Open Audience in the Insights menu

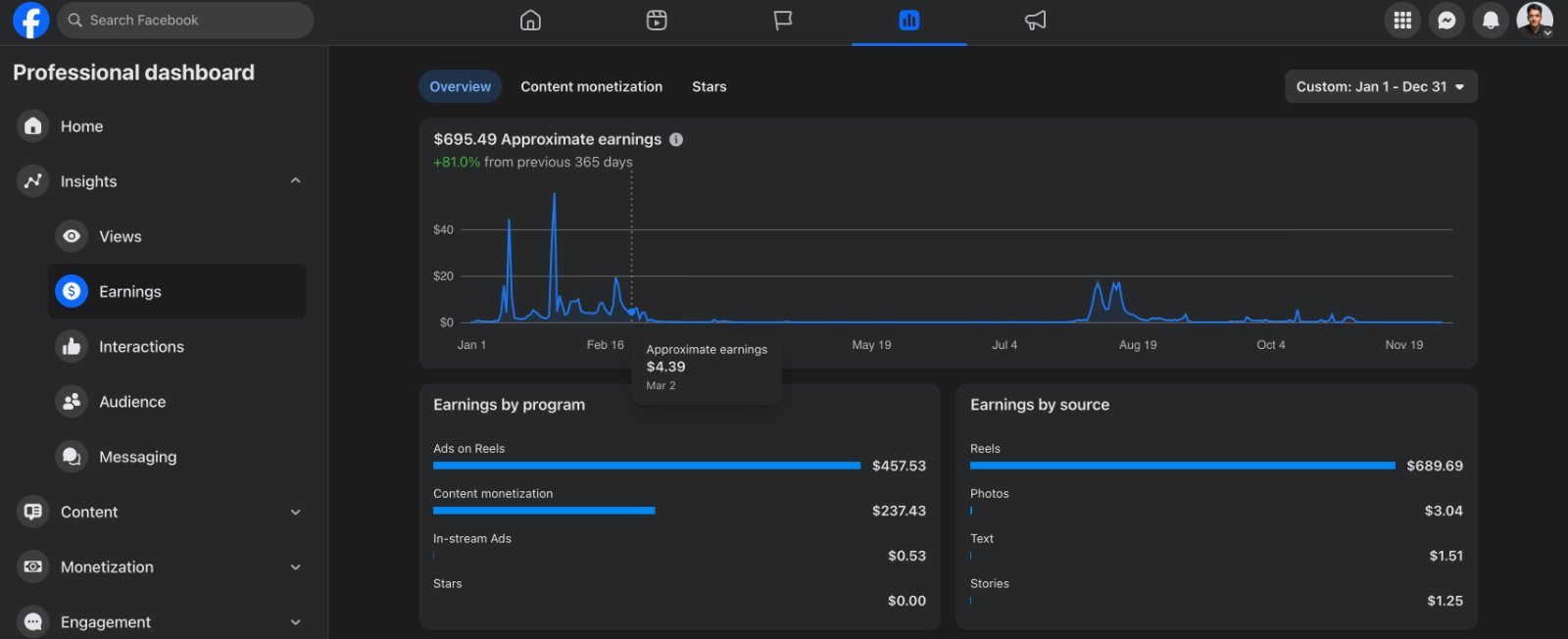coord(177,402)
